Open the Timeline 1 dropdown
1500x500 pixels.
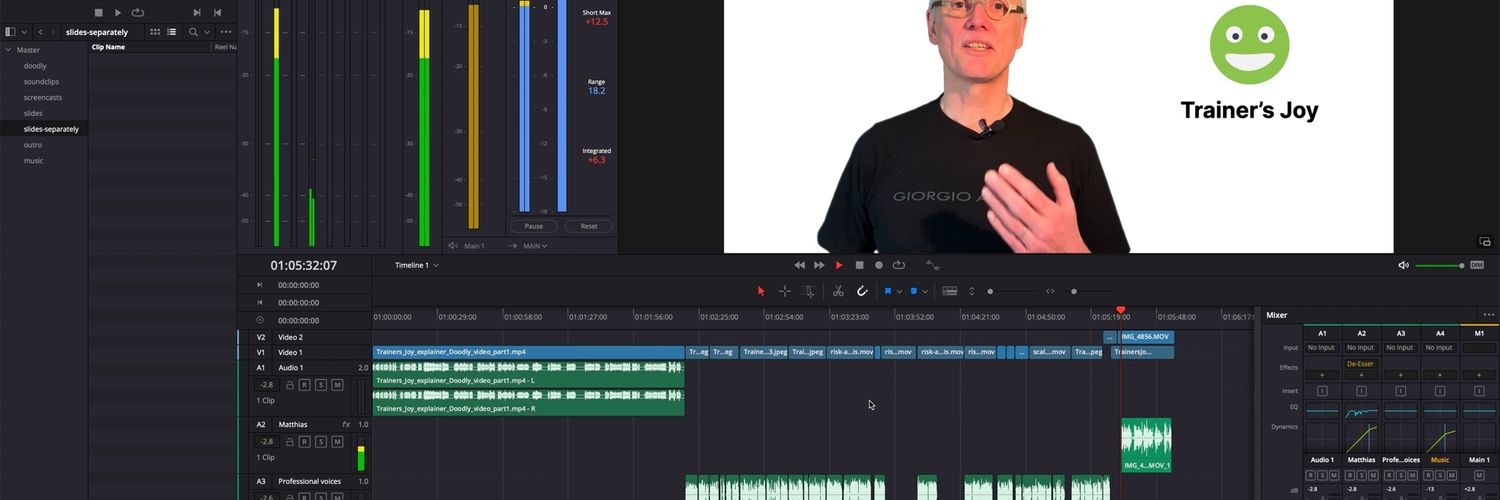tap(416, 265)
